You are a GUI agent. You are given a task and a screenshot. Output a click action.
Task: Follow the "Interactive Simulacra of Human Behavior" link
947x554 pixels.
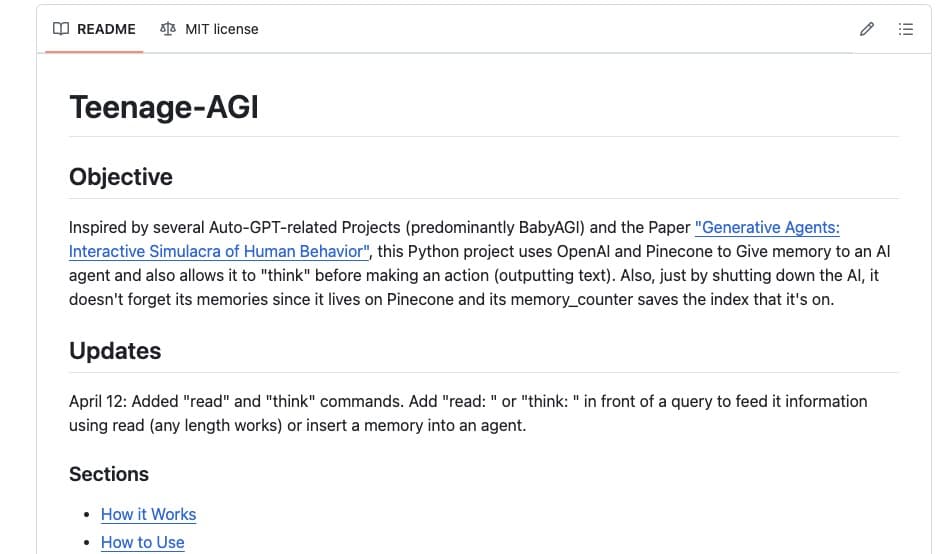(x=219, y=251)
